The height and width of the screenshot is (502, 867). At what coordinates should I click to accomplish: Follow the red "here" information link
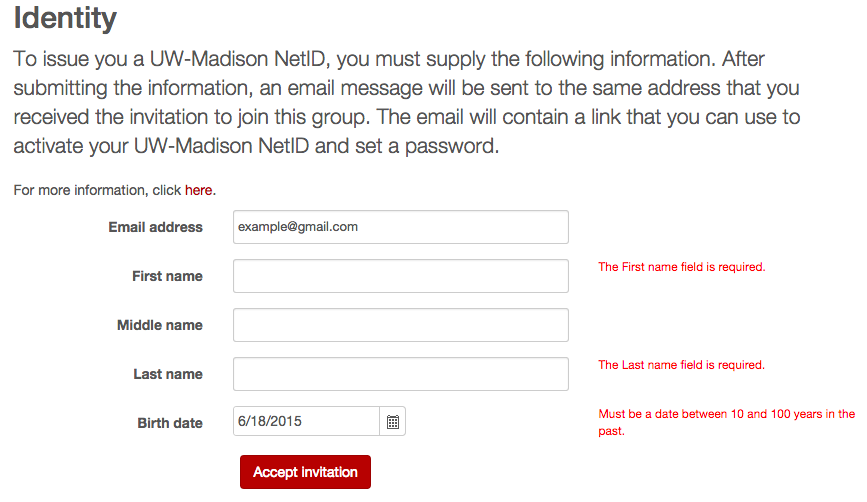click(199, 190)
